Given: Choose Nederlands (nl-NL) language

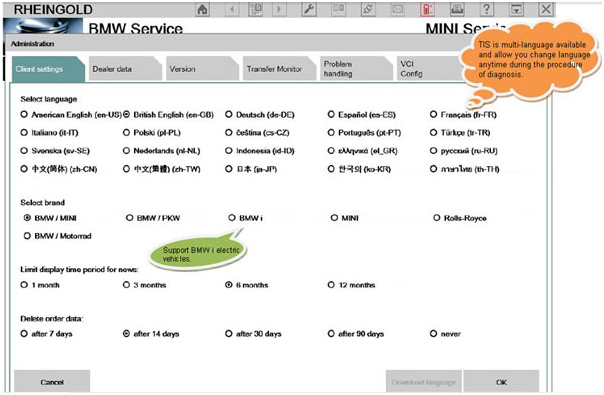Looking at the screenshot, I should click(x=126, y=151).
